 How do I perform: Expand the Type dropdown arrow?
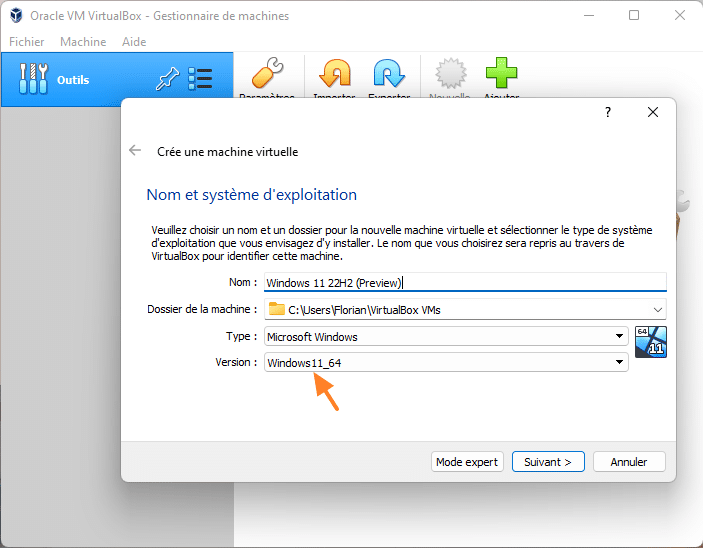(619, 336)
